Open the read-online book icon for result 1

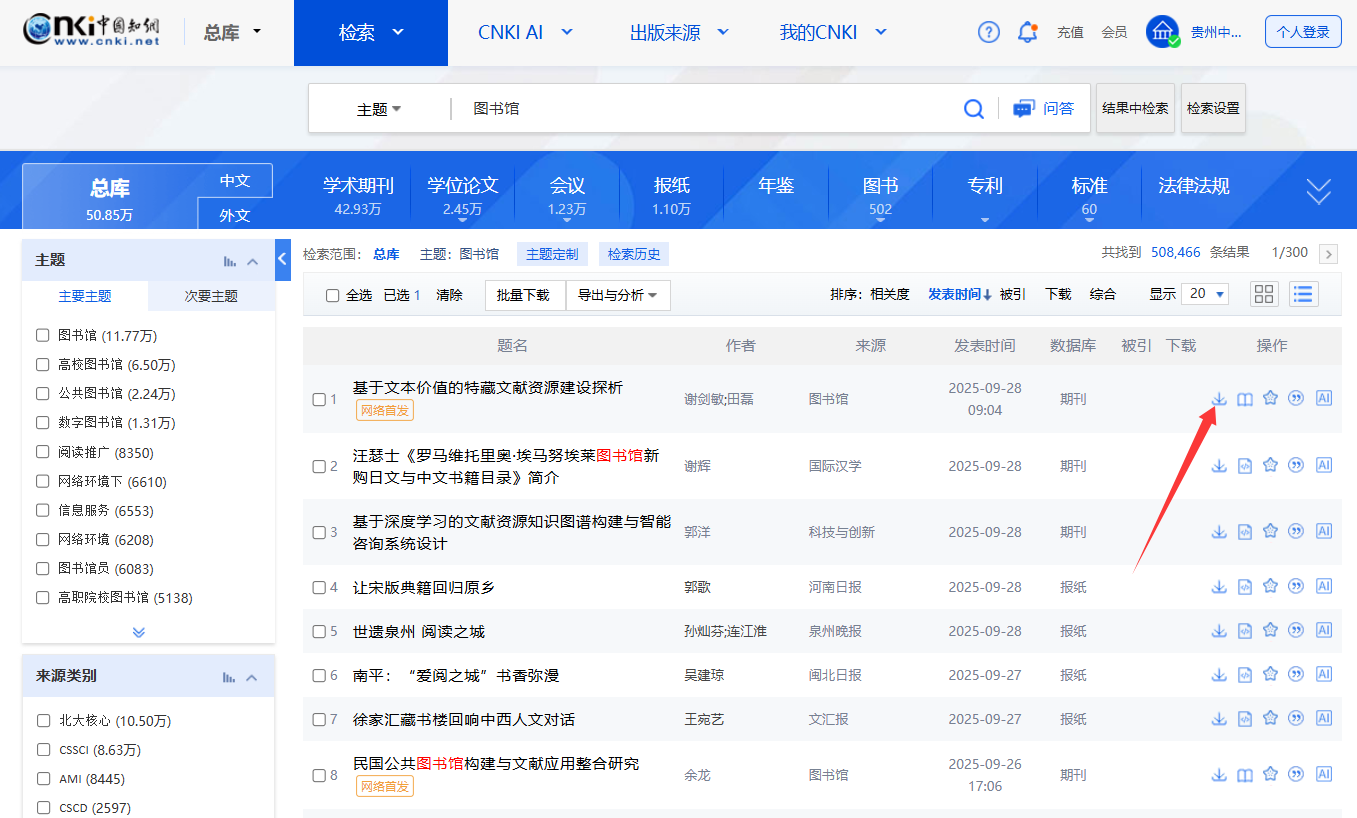coord(1244,398)
